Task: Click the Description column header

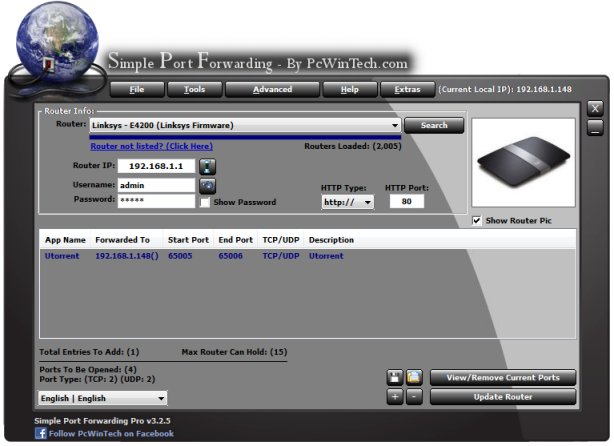Action: [x=331, y=240]
